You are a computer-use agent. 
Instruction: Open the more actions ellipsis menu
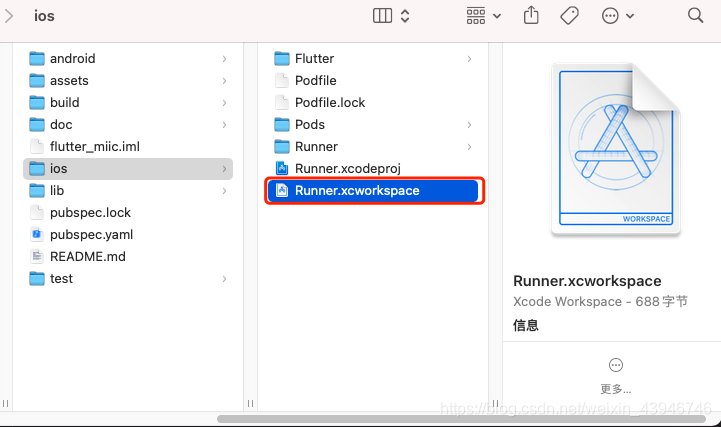(x=610, y=16)
